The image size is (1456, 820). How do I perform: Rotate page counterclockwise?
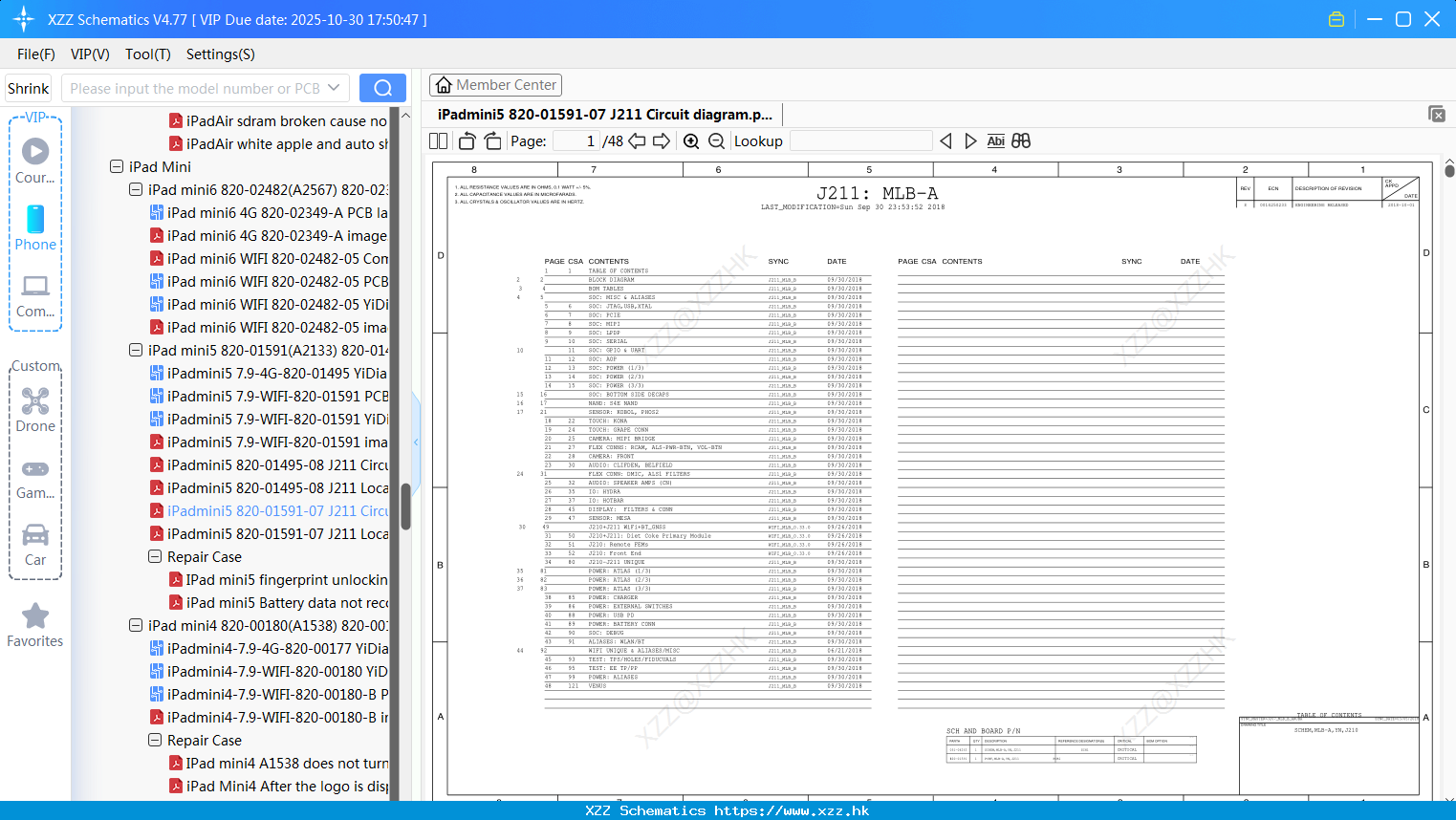pyautogui.click(x=467, y=140)
